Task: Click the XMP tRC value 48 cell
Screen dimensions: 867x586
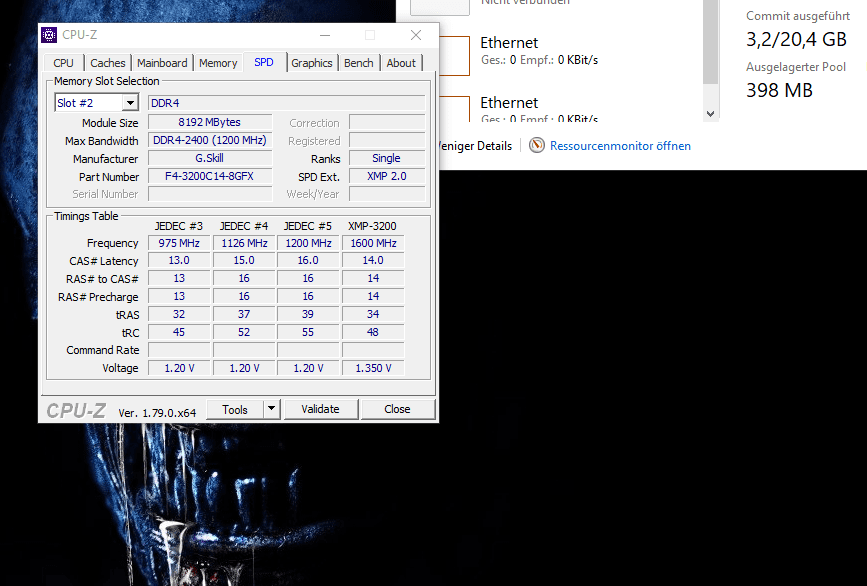Action: tap(373, 332)
